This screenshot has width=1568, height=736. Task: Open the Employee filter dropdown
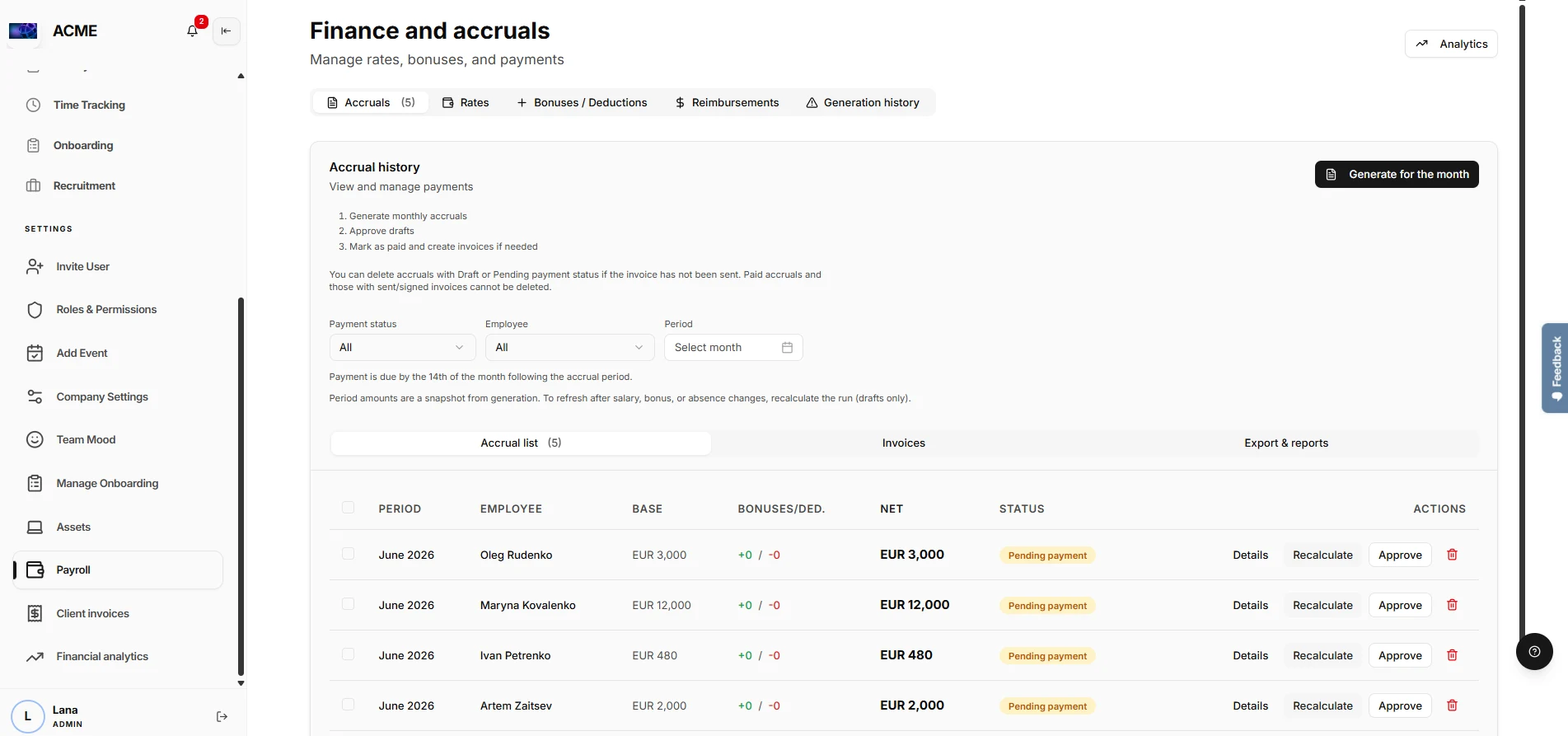pos(569,348)
